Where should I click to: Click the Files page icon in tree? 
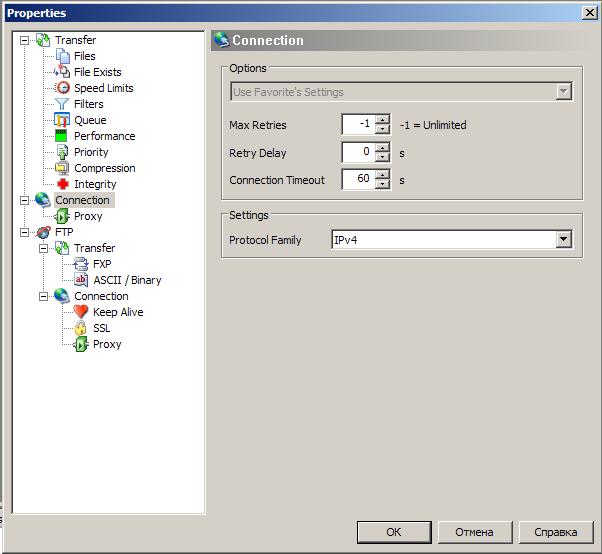[62, 56]
